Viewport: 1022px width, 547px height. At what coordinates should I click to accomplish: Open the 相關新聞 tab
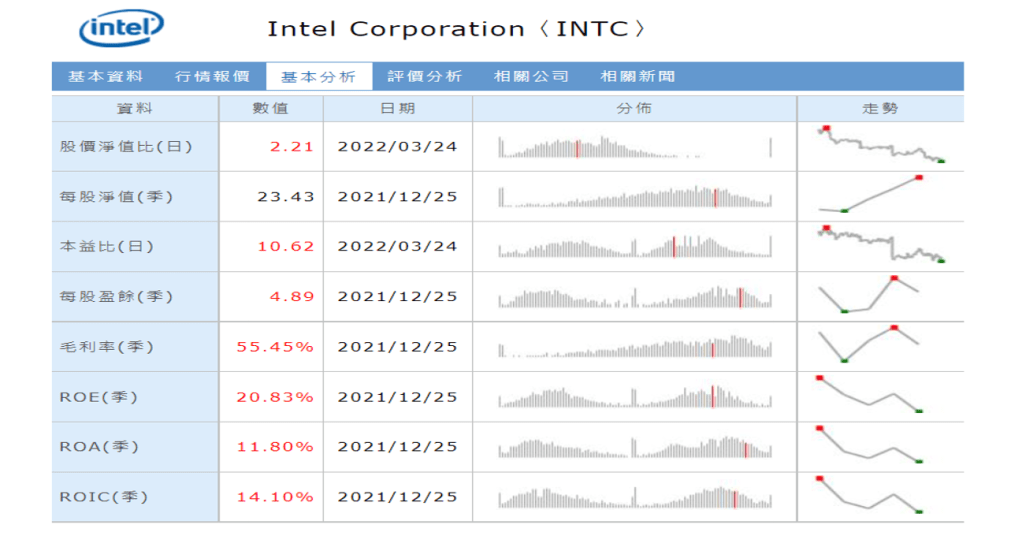coord(637,76)
